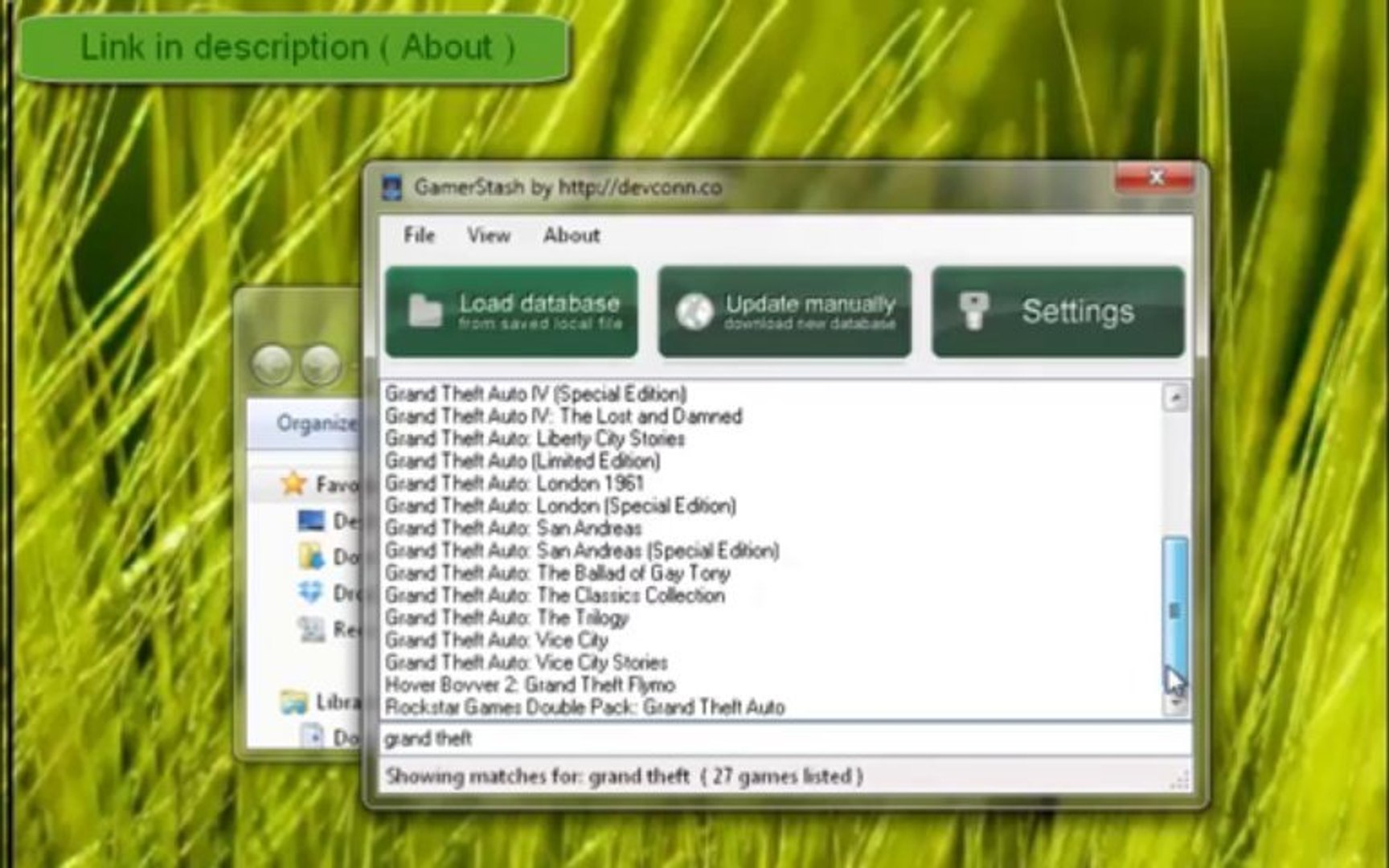The image size is (1389, 868).
Task: Select the plain Grand Theft Auto: Vice City entry
Action: point(496,641)
